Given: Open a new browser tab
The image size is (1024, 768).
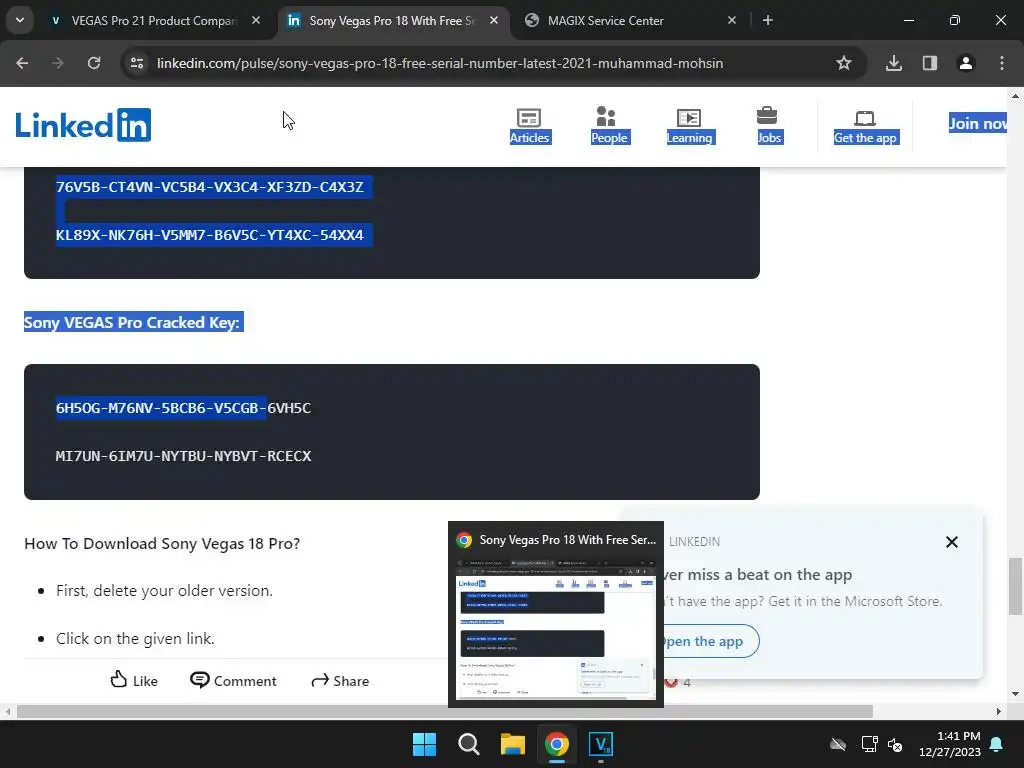Looking at the screenshot, I should (768, 21).
